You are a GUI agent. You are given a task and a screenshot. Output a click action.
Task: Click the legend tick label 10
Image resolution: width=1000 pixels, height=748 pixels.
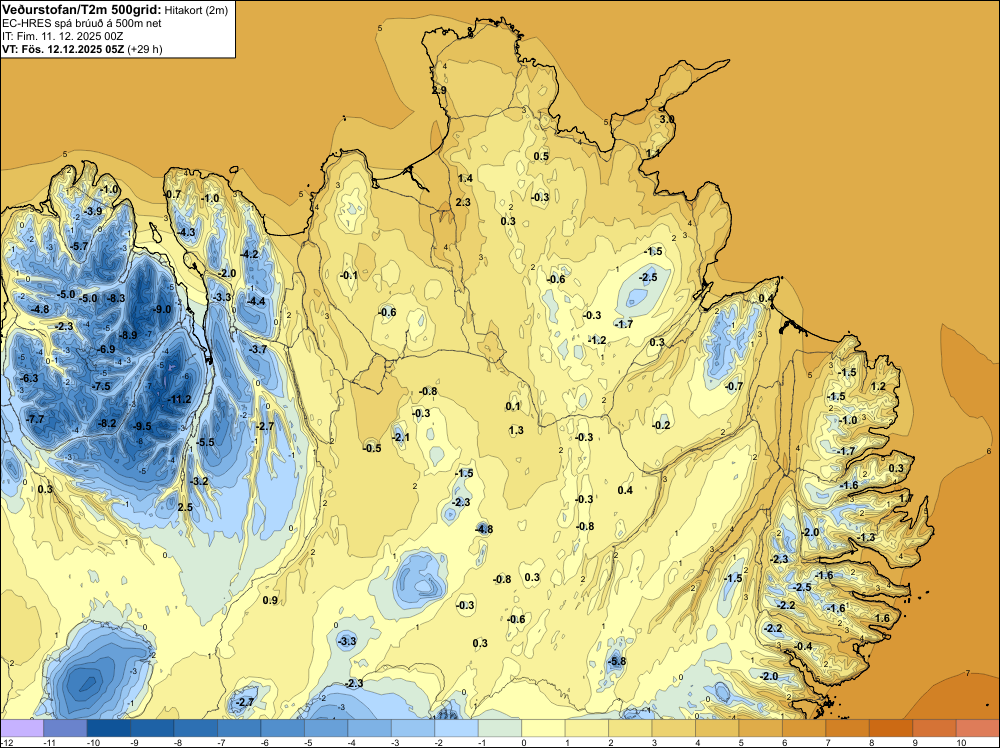tap(961, 742)
